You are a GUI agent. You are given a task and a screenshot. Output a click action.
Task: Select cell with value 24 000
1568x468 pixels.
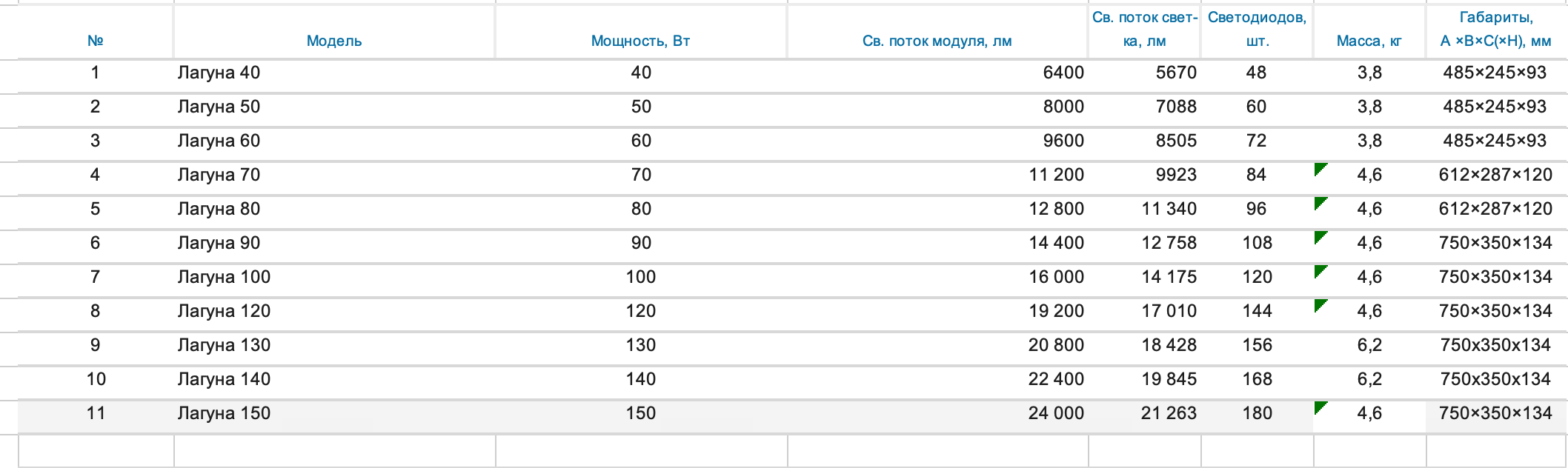1055,413
